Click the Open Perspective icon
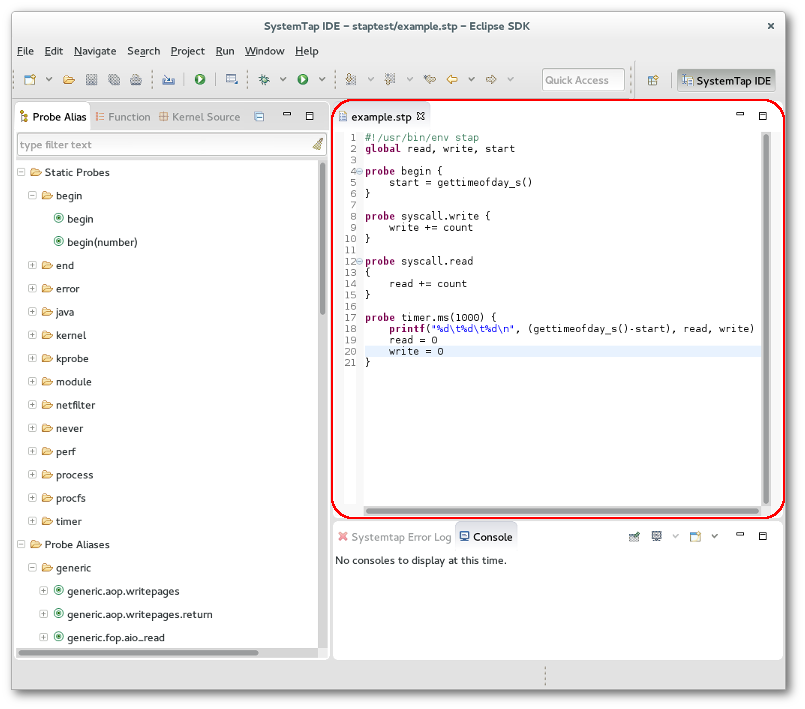Screen dimensions: 805x709 [x=653, y=81]
